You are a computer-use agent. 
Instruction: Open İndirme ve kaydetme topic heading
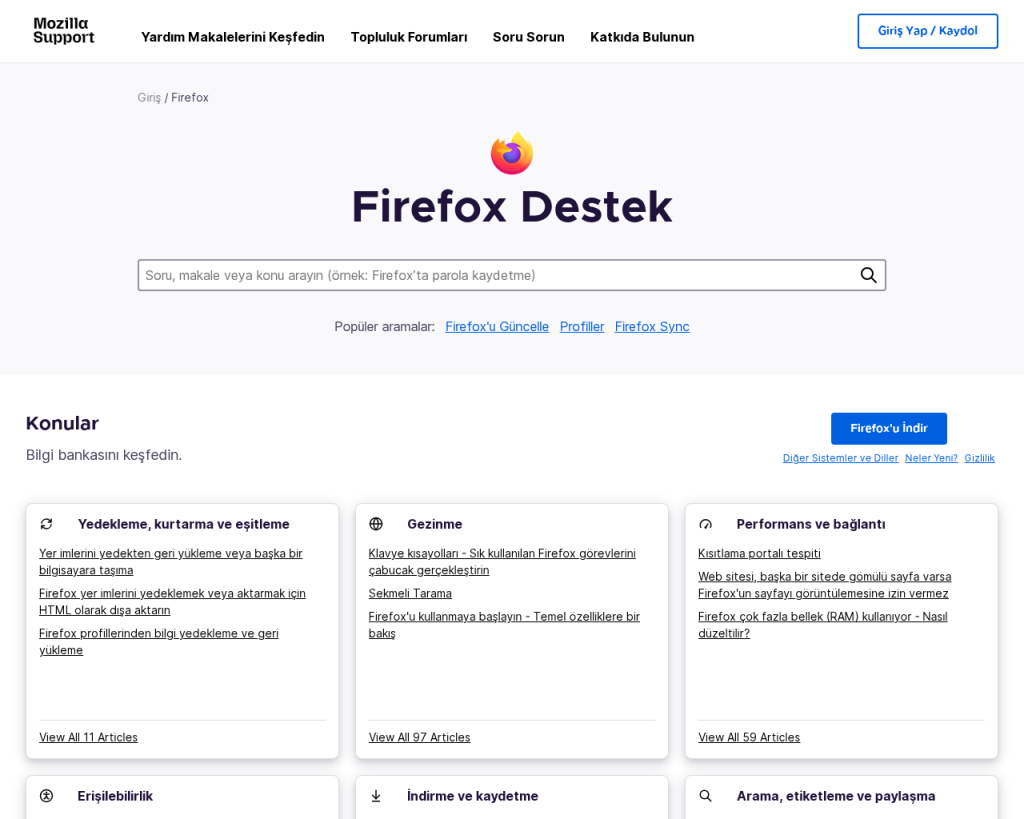[472, 795]
